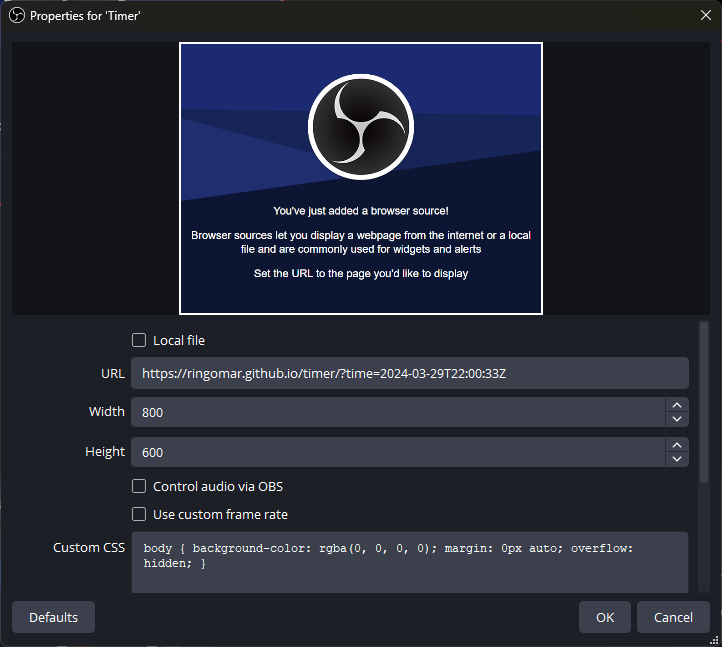Click inside the Custom CSS text area

tap(410, 562)
